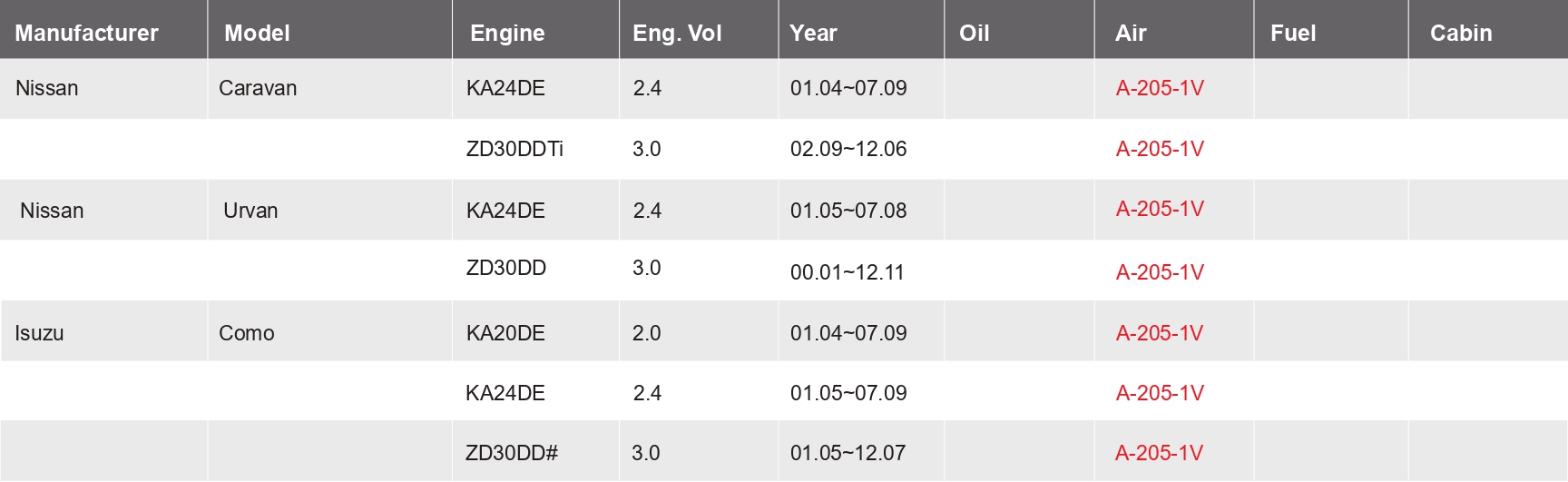Select the Fuel column header
The height and width of the screenshot is (482, 1568).
coord(1293,33)
